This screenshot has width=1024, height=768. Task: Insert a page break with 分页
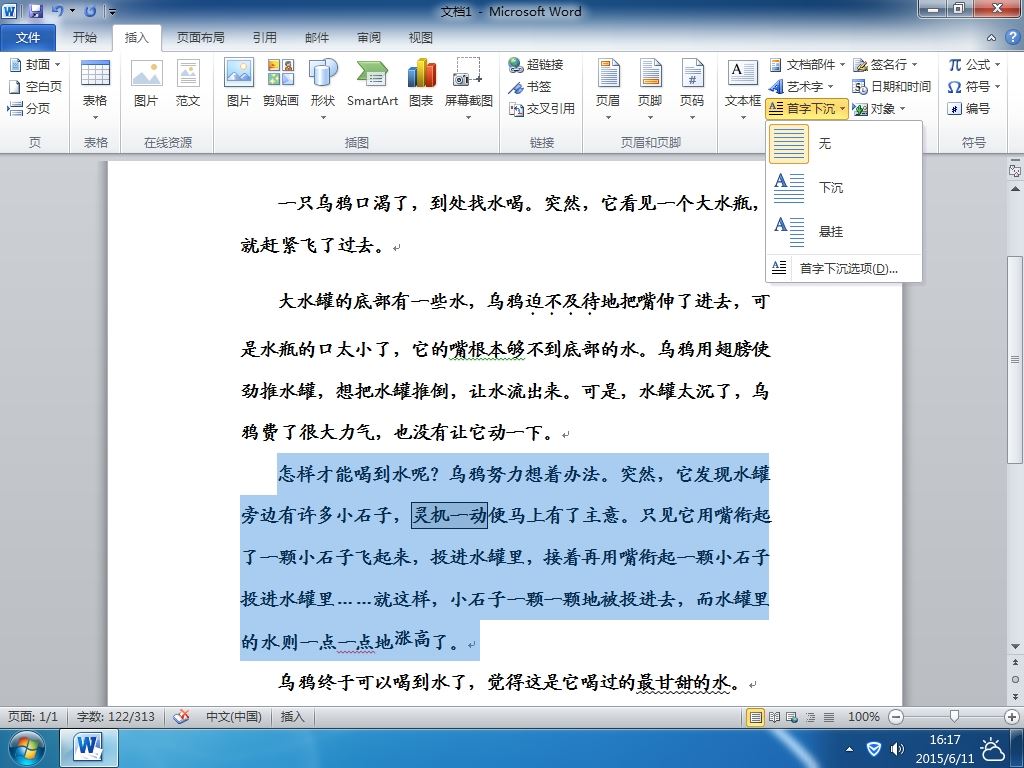point(29,108)
